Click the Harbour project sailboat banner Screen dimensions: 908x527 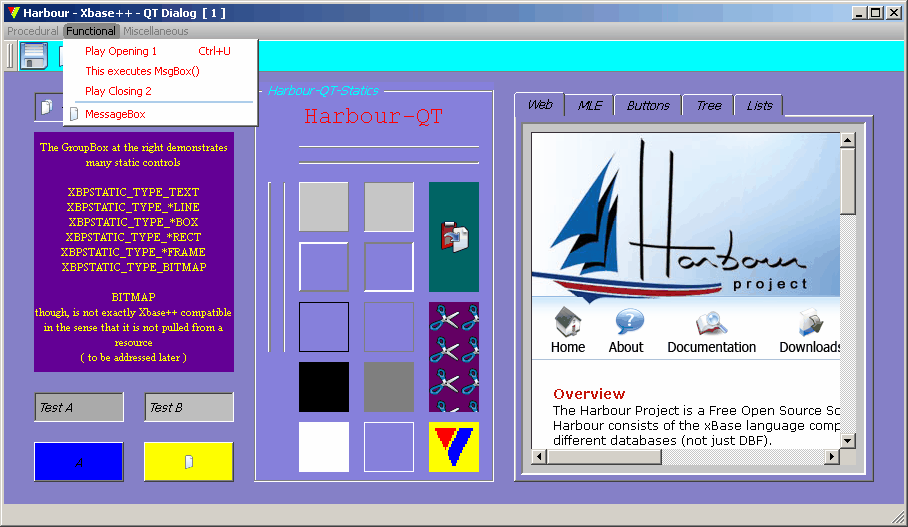click(x=685, y=215)
